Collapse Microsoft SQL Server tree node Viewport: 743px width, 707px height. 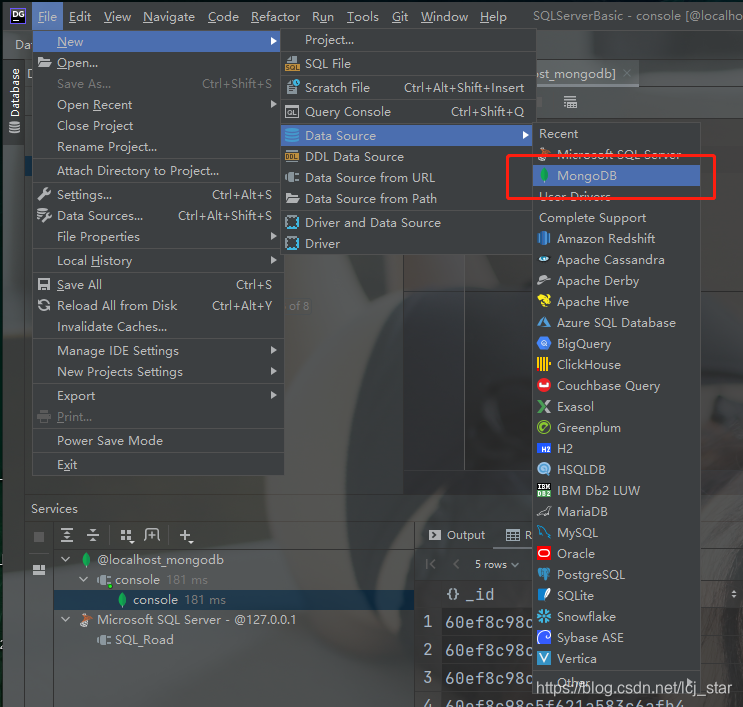point(66,619)
